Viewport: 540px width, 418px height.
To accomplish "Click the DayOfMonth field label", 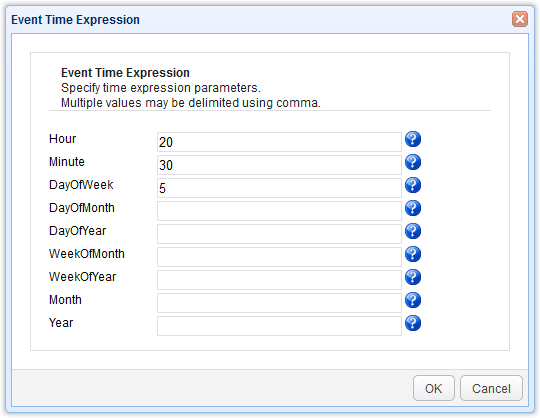I will tap(82, 208).
